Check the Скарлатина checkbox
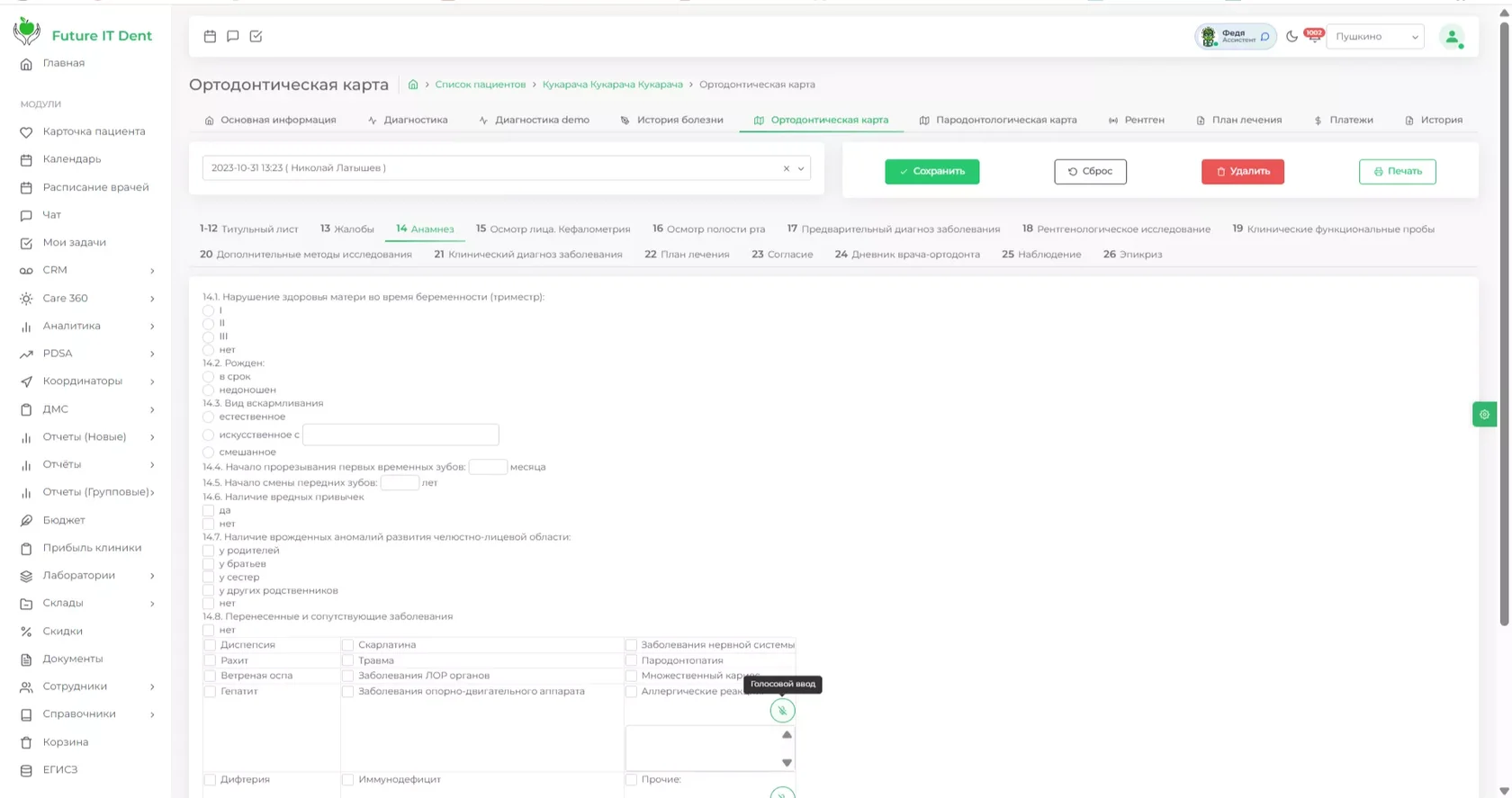This screenshot has height=798, width=1512. point(347,645)
